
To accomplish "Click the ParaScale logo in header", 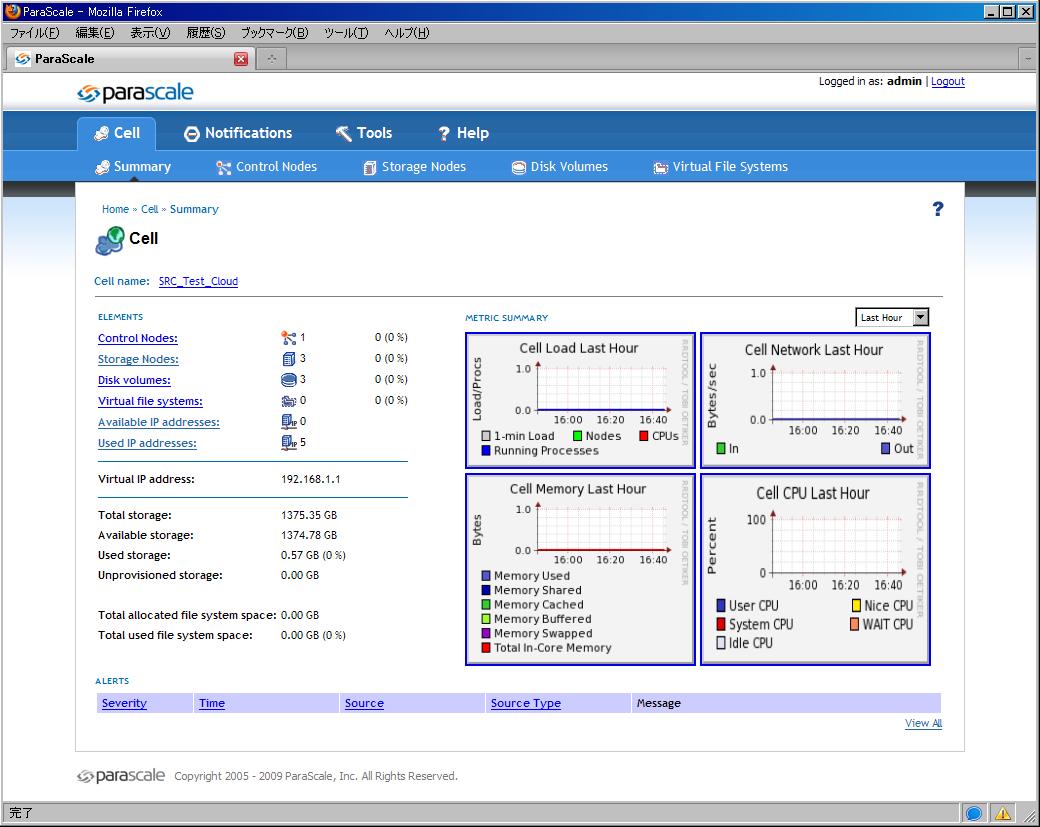I will pos(135,93).
